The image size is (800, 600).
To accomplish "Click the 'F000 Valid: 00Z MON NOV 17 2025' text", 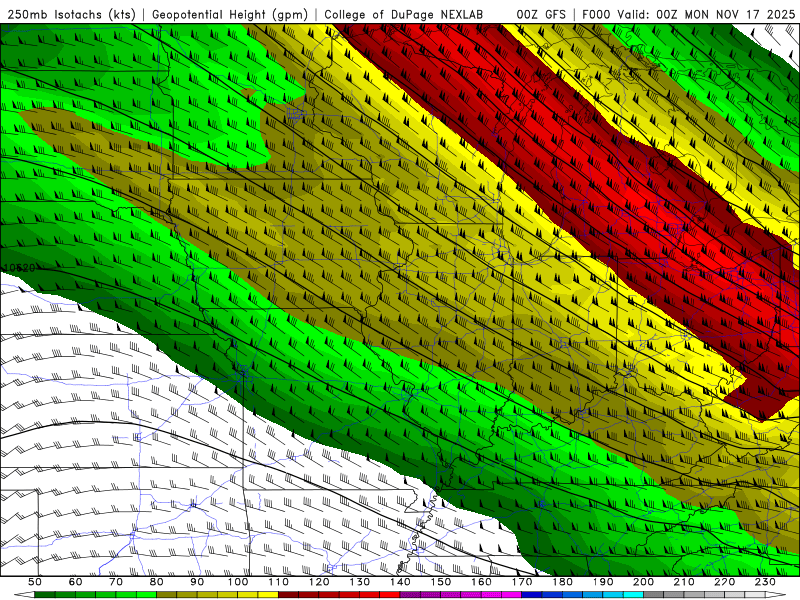I will 688,15.
